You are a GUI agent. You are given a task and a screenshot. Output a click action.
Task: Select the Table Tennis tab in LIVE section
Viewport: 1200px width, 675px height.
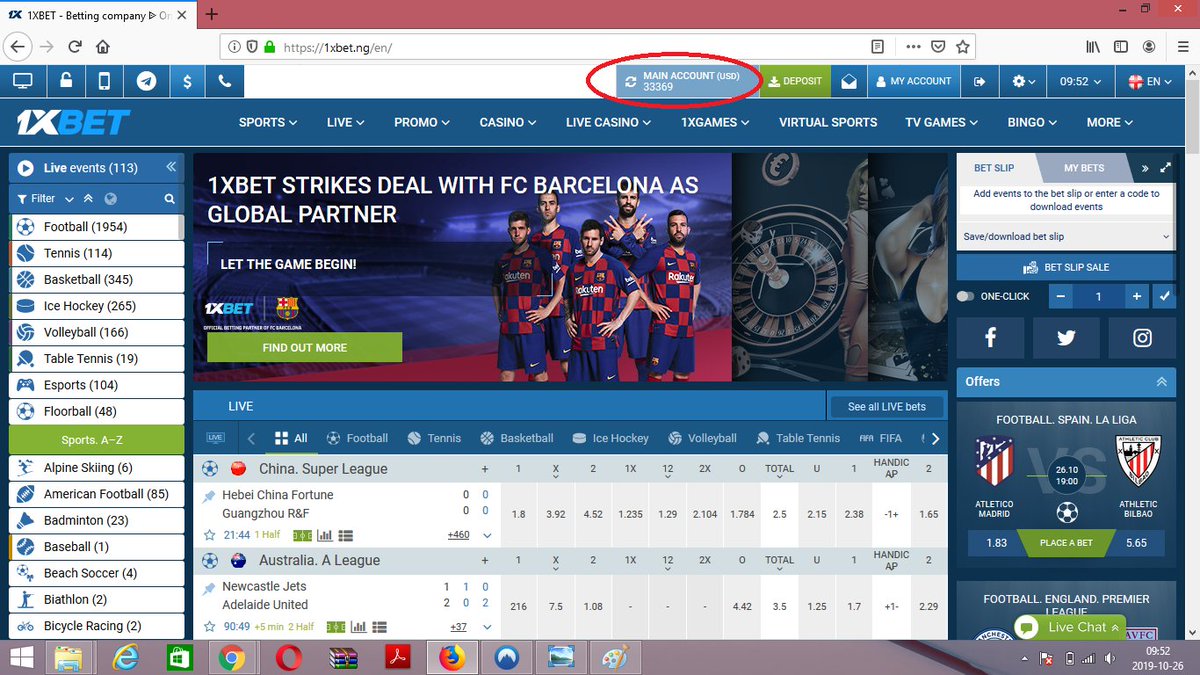pos(798,438)
